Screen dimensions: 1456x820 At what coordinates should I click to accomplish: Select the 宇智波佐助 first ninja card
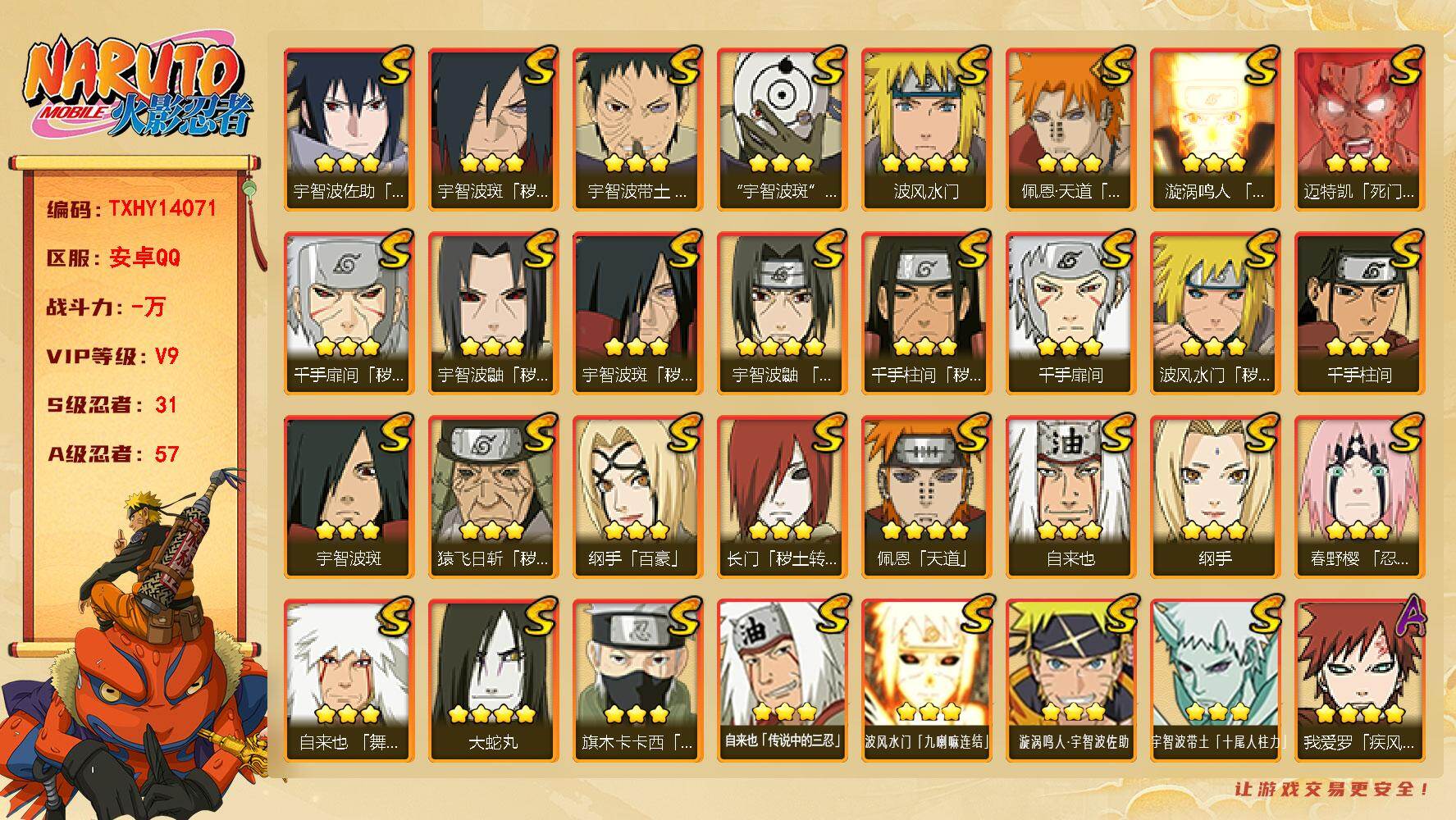[349, 129]
